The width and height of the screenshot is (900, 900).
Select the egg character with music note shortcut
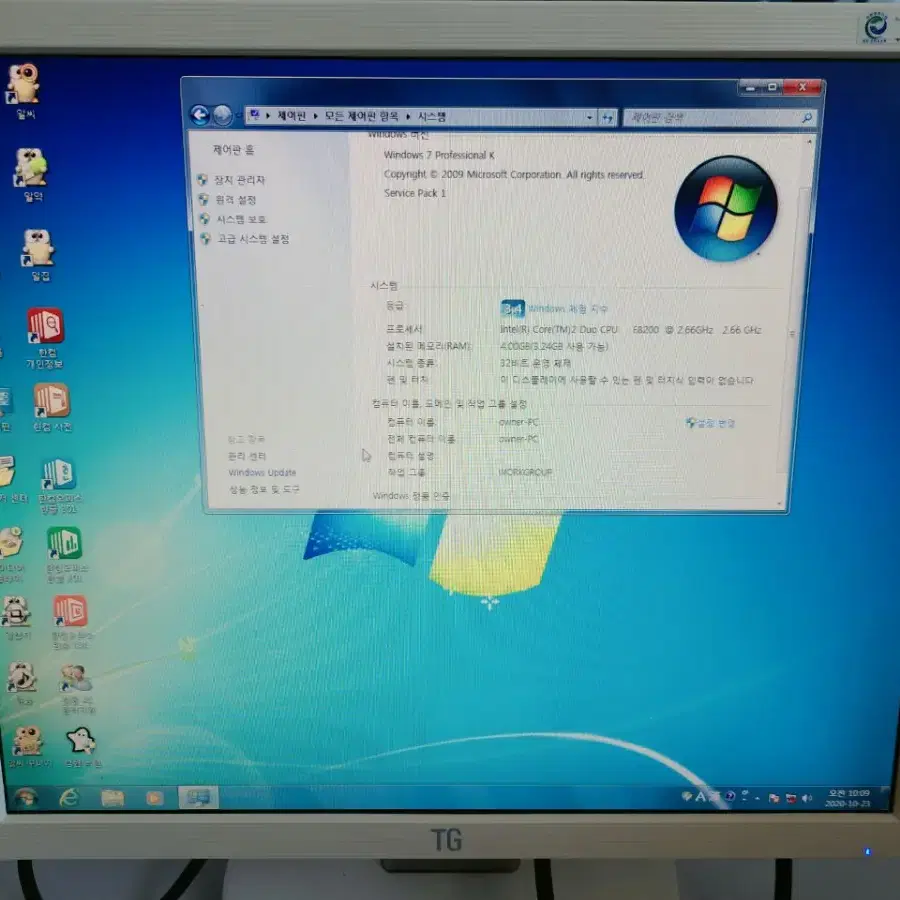tap(23, 683)
